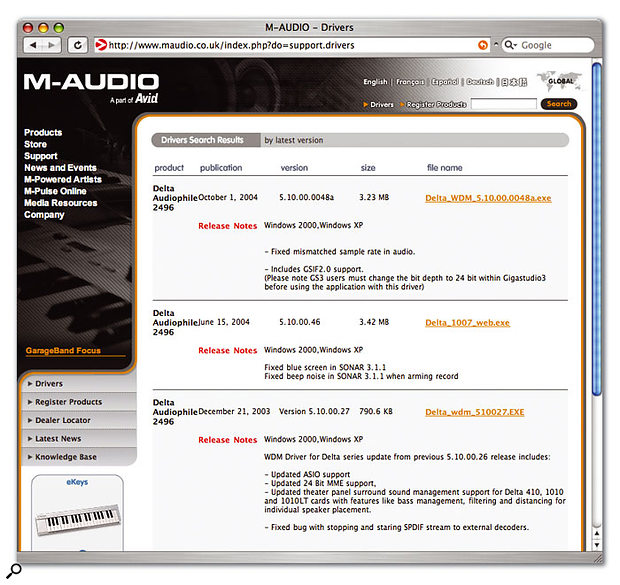Download Delta_wdm_510027.EXE
This screenshot has width=620, height=585.
(474, 412)
